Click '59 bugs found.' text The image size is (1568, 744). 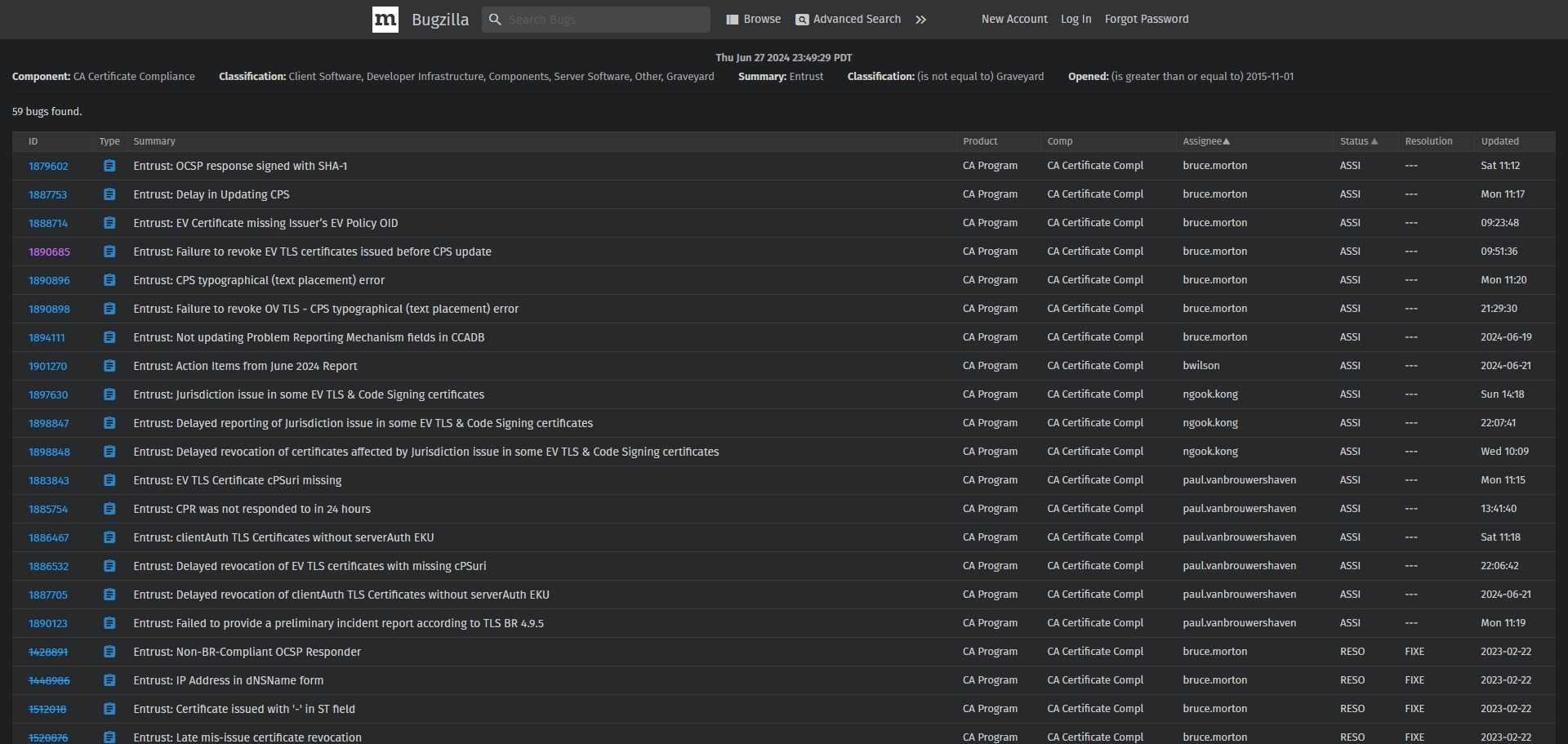[47, 112]
